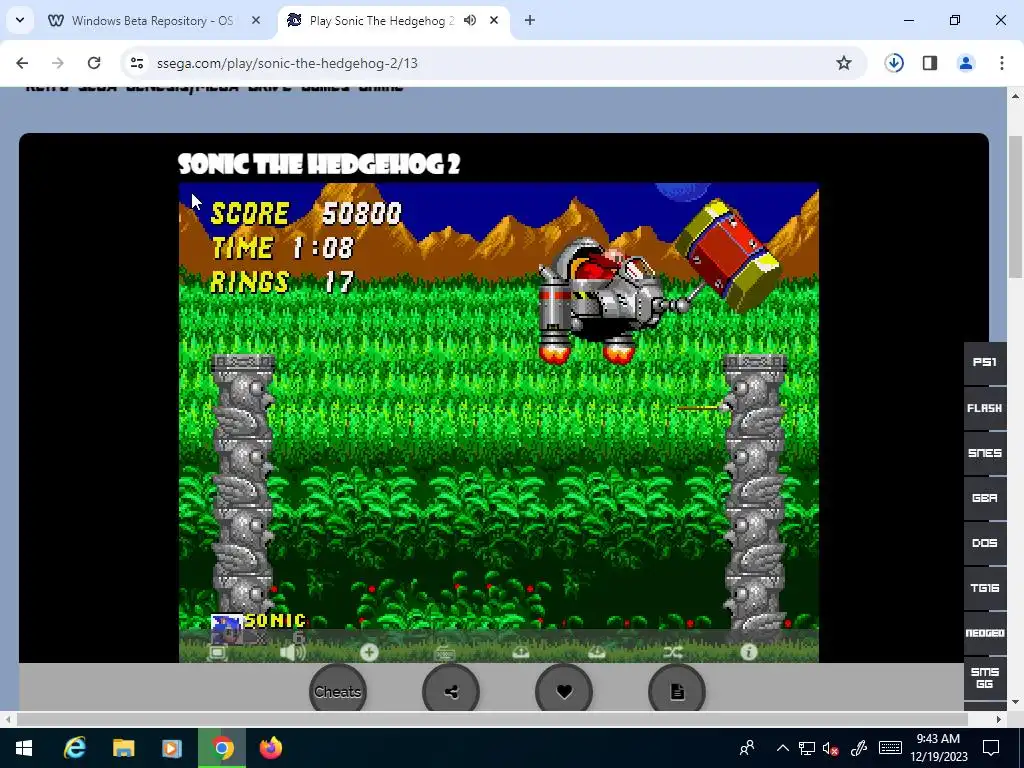The width and height of the screenshot is (1024, 768).
Task: Open the GBA side tab
Action: (985, 498)
